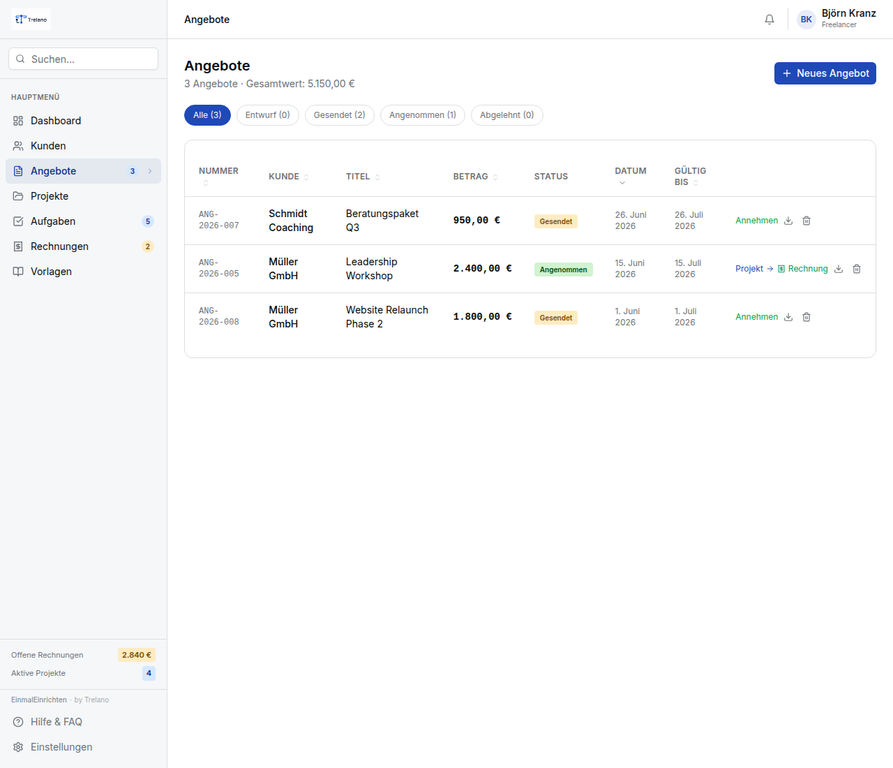Create a new offer with Neues Angebot

[x=825, y=73]
